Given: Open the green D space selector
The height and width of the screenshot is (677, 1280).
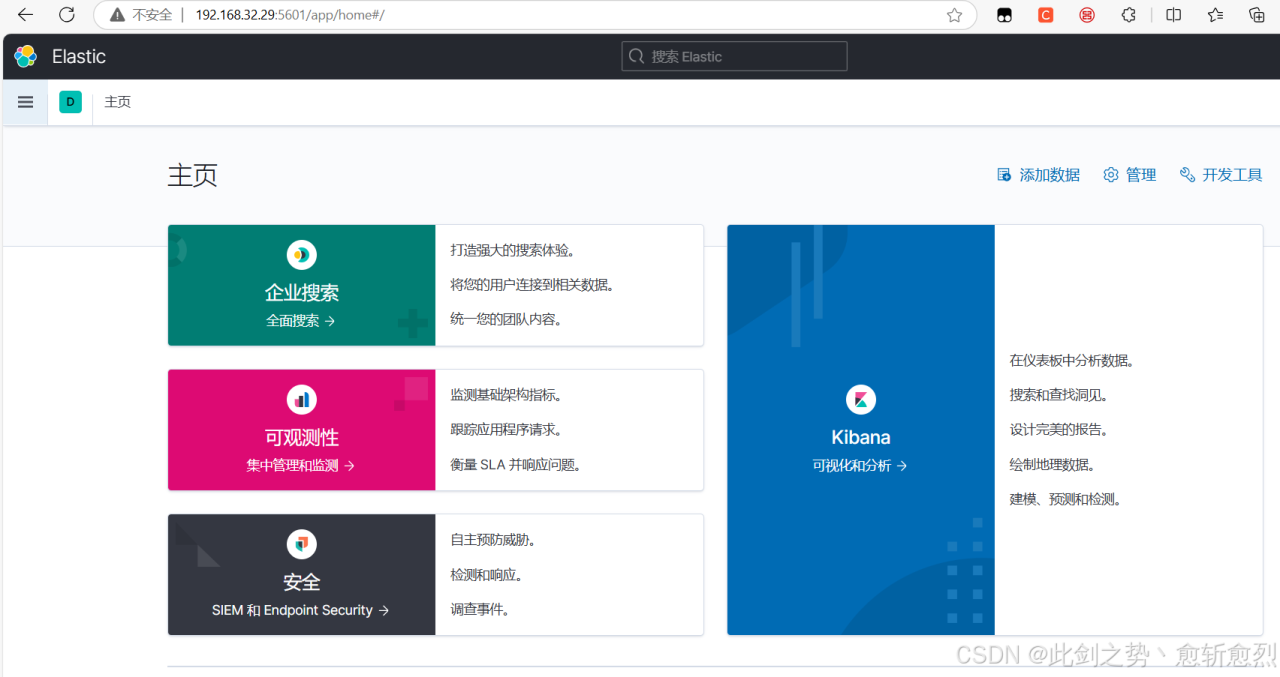Looking at the screenshot, I should click(x=70, y=102).
